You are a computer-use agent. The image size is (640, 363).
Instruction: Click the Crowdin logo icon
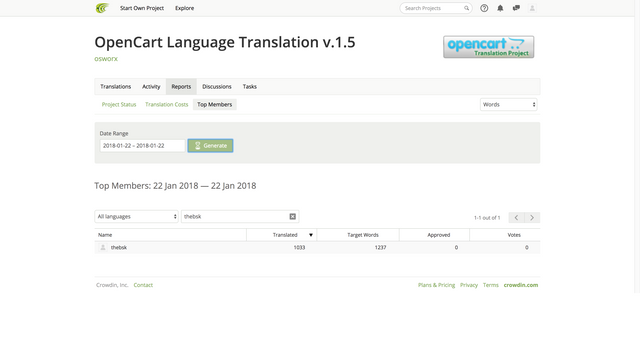[x=102, y=8]
